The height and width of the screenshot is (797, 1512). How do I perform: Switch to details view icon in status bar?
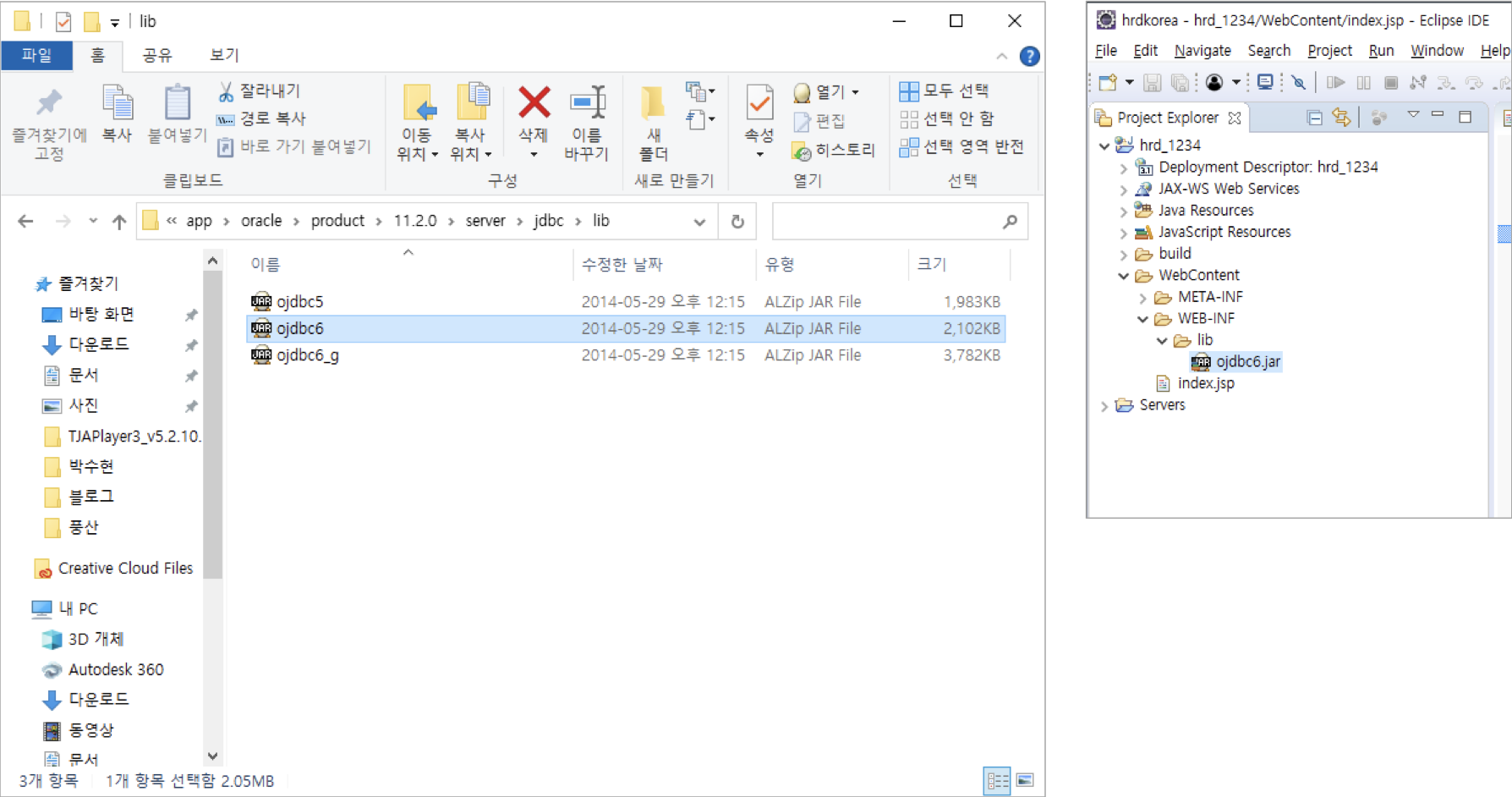tap(997, 780)
